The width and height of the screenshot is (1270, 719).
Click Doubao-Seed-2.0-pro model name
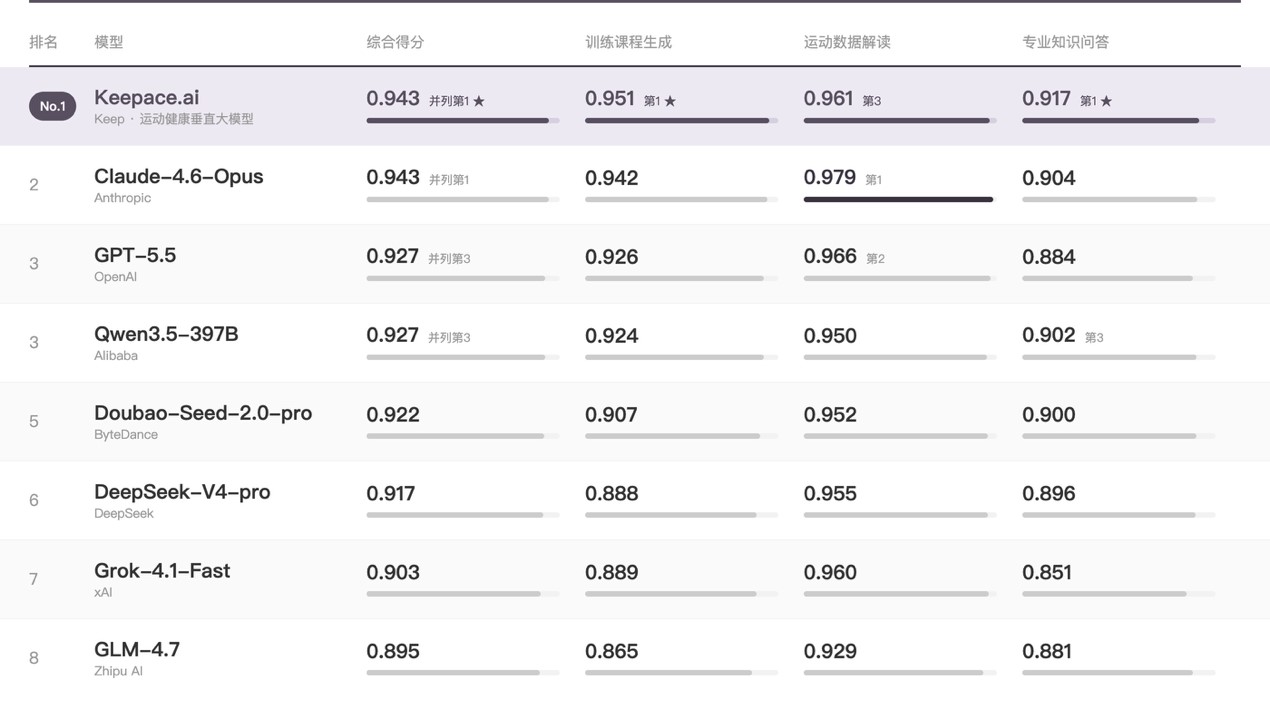coord(203,413)
